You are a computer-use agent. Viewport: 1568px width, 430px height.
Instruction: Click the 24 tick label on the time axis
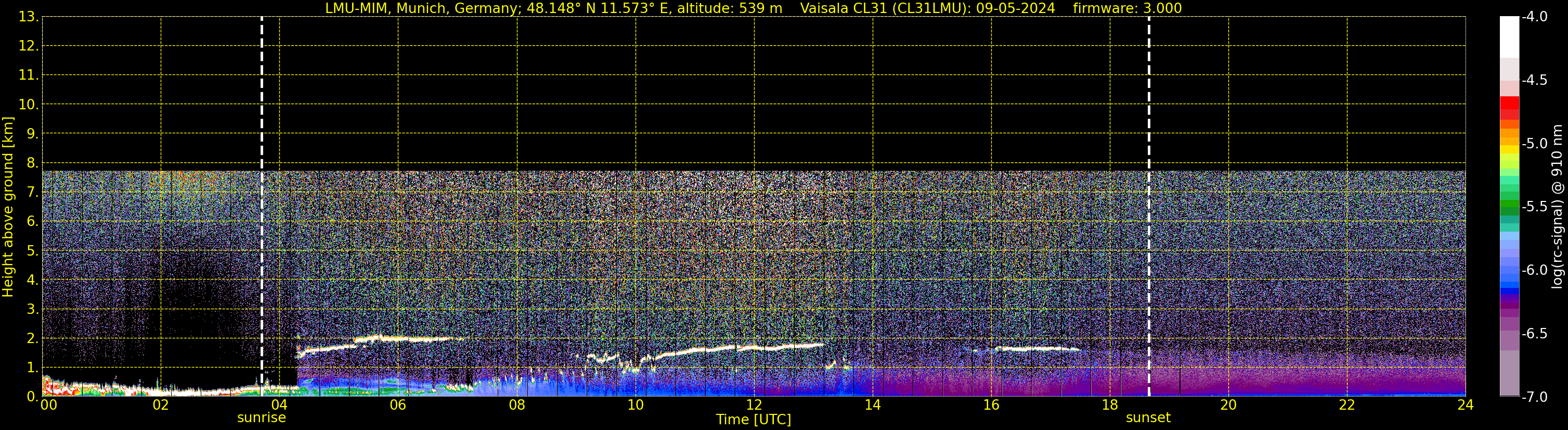click(x=1465, y=406)
